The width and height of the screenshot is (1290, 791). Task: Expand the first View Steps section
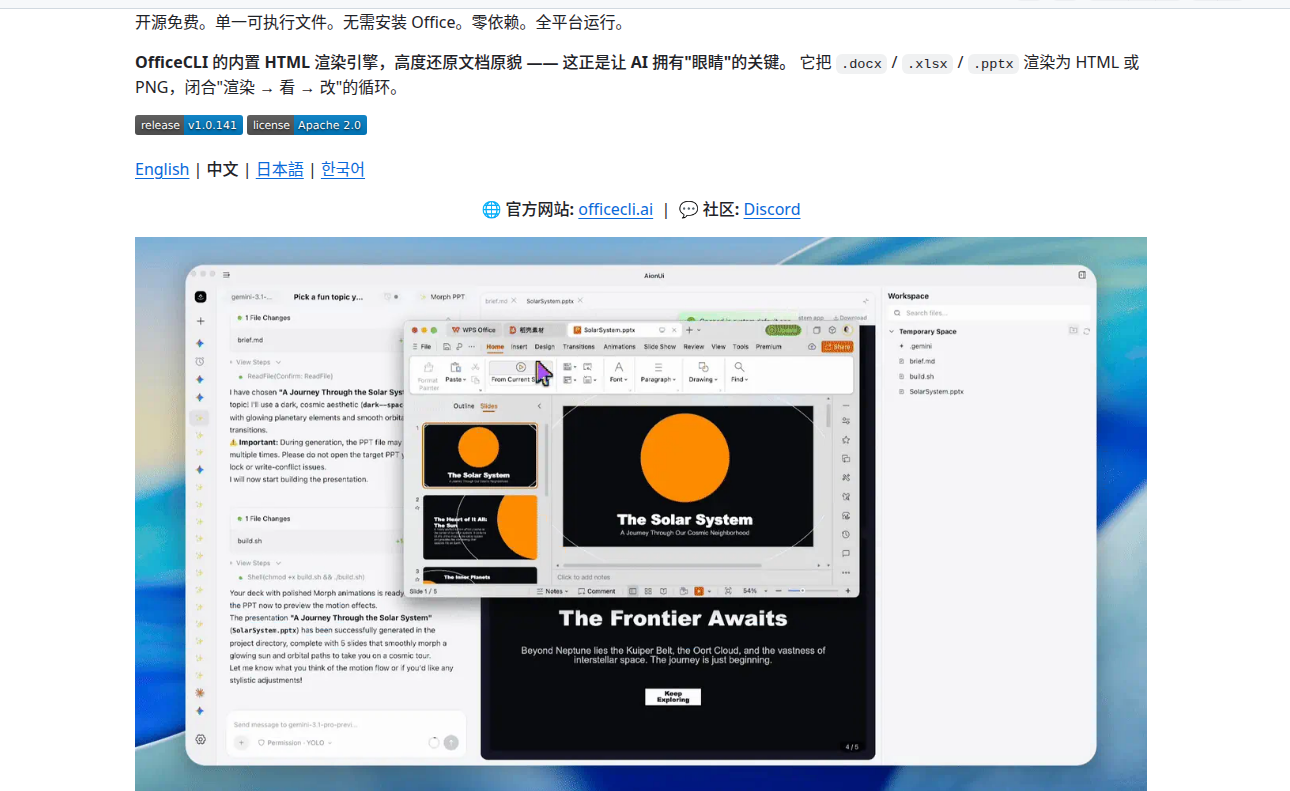255,362
